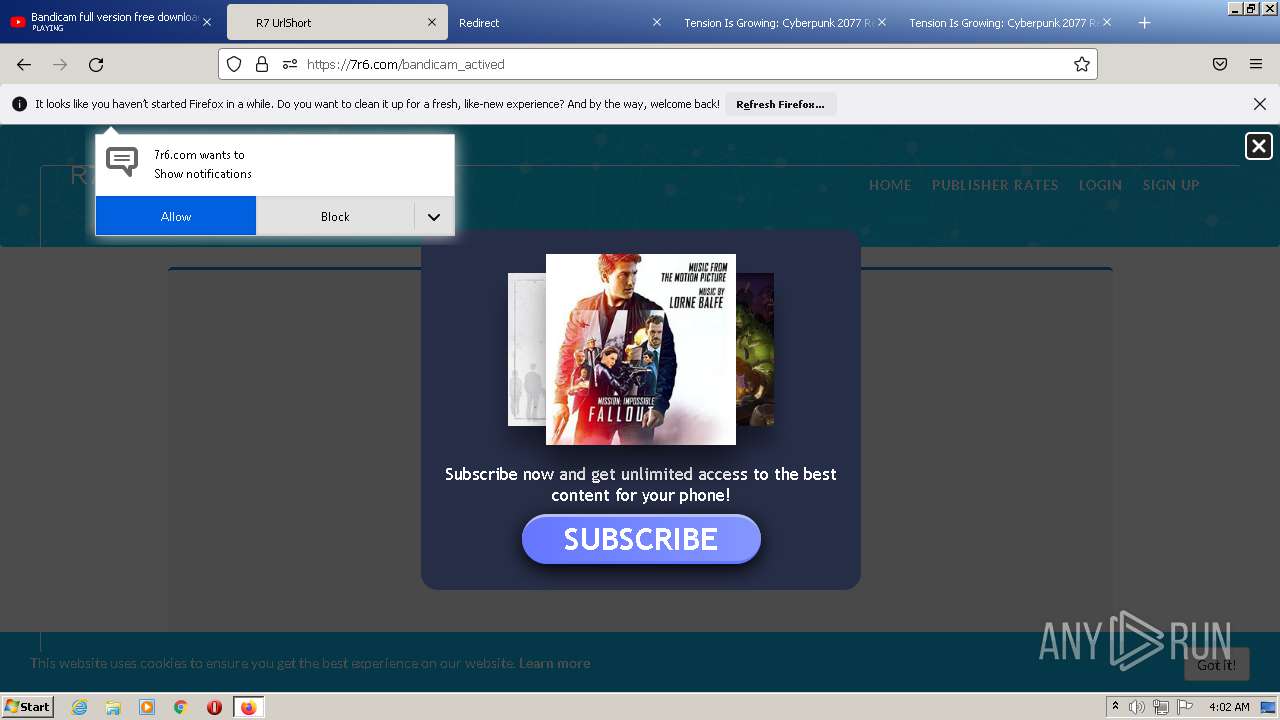
Task: Switch to the Redirect tab
Action: tap(560, 22)
